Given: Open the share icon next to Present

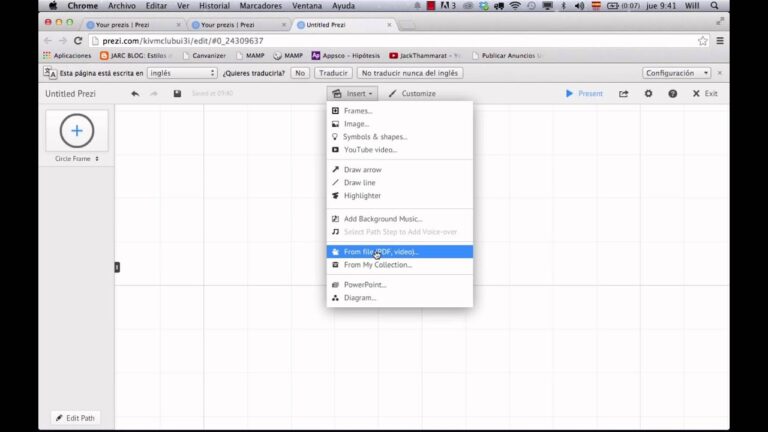Looking at the screenshot, I should pyautogui.click(x=624, y=94).
